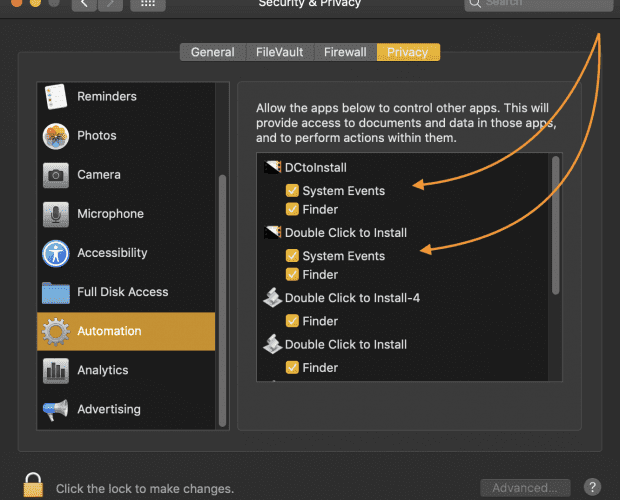This screenshot has width=620, height=500.
Task: Select the Microphone category
Action: pos(126,214)
